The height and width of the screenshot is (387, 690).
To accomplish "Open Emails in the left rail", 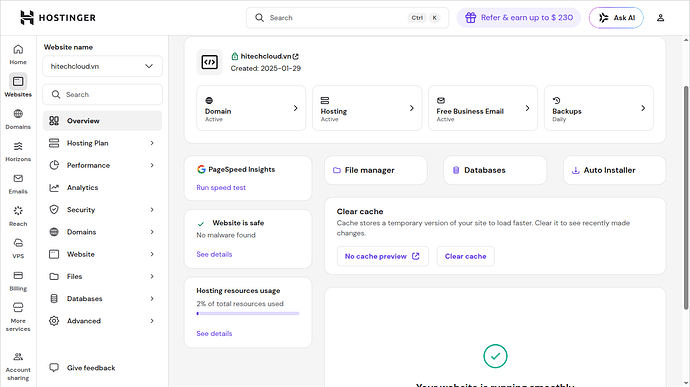I will pos(18,184).
